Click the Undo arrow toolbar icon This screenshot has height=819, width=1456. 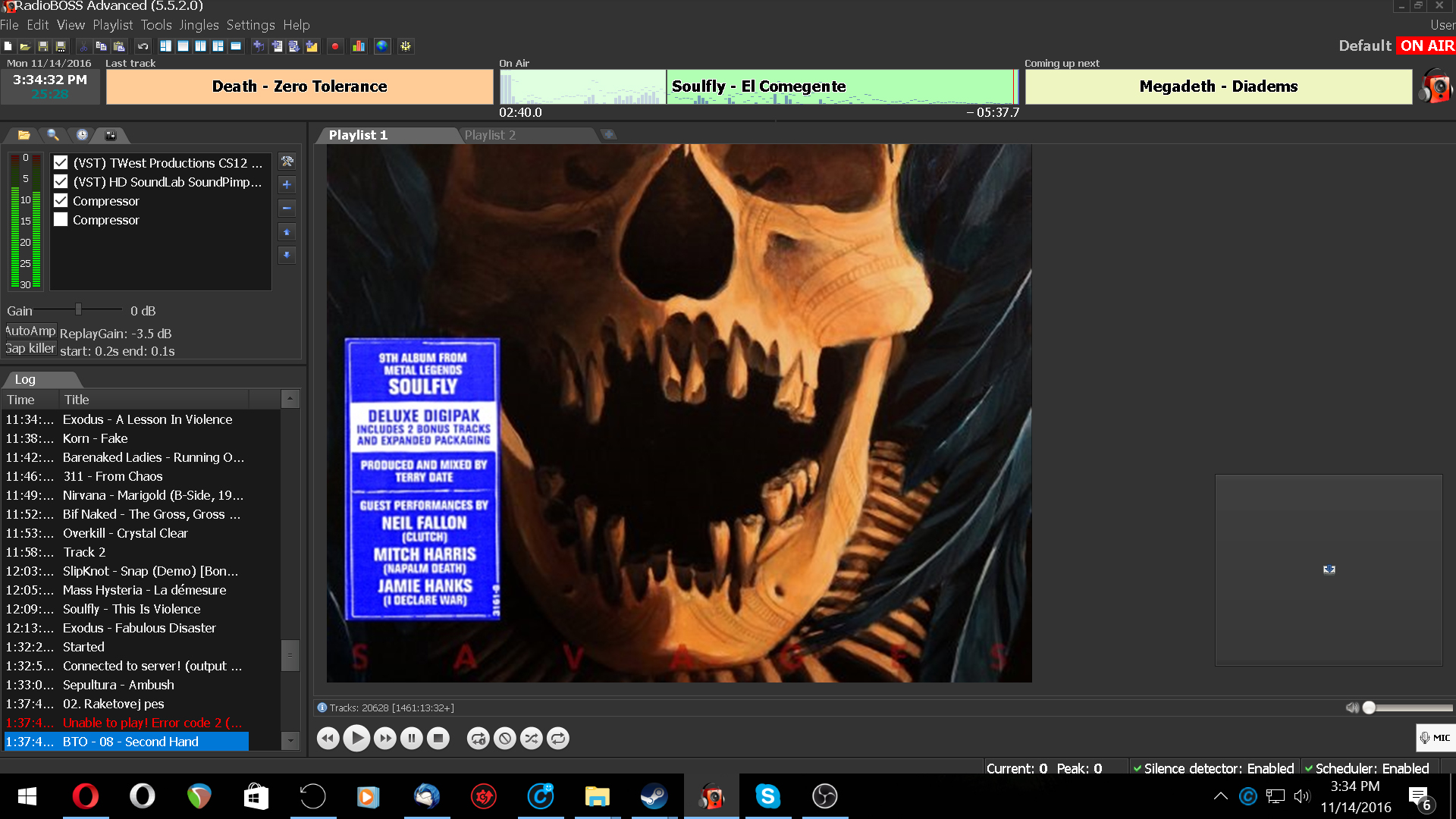tap(143, 46)
